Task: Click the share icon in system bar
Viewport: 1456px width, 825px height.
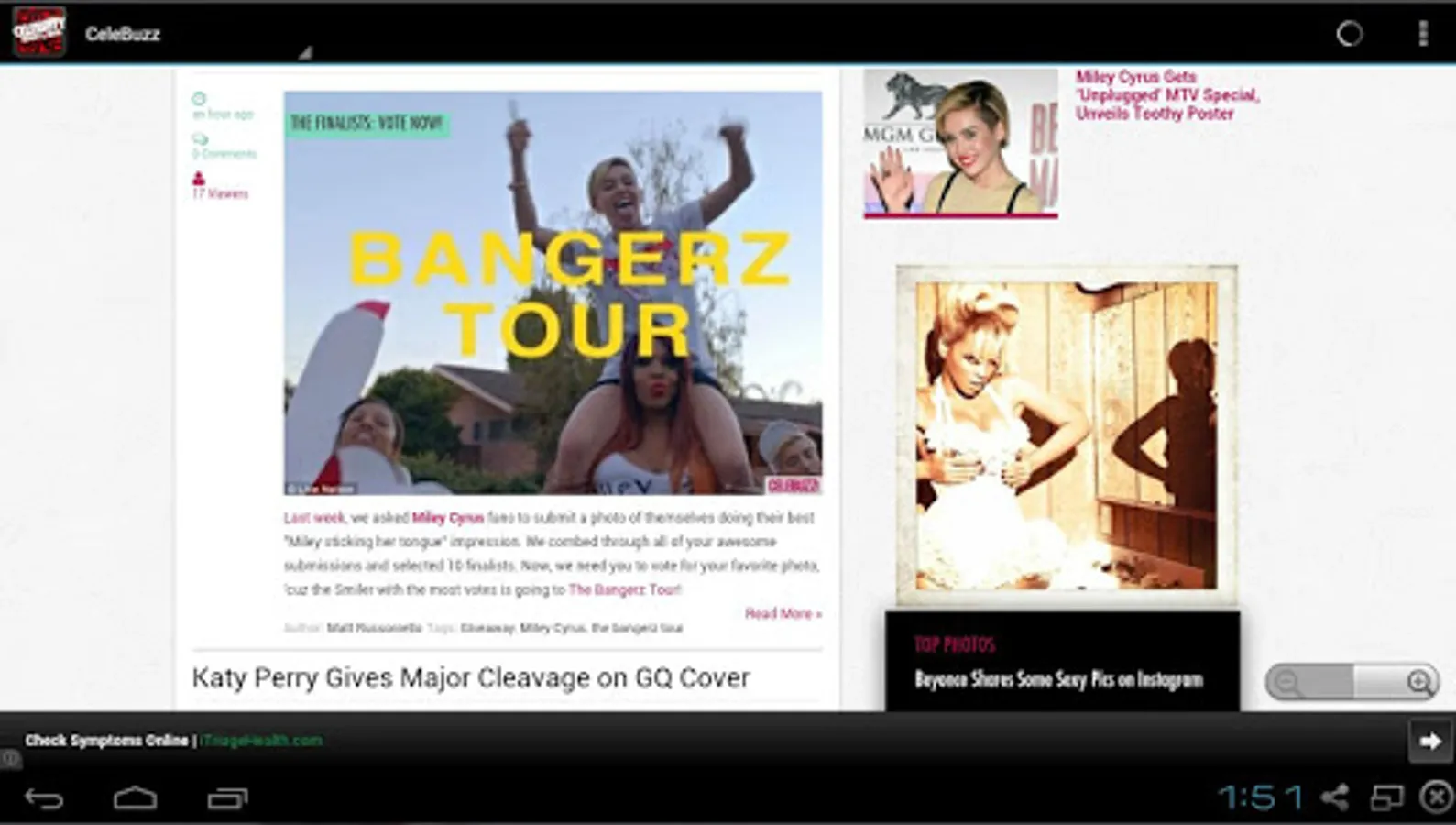Action: (x=1334, y=797)
